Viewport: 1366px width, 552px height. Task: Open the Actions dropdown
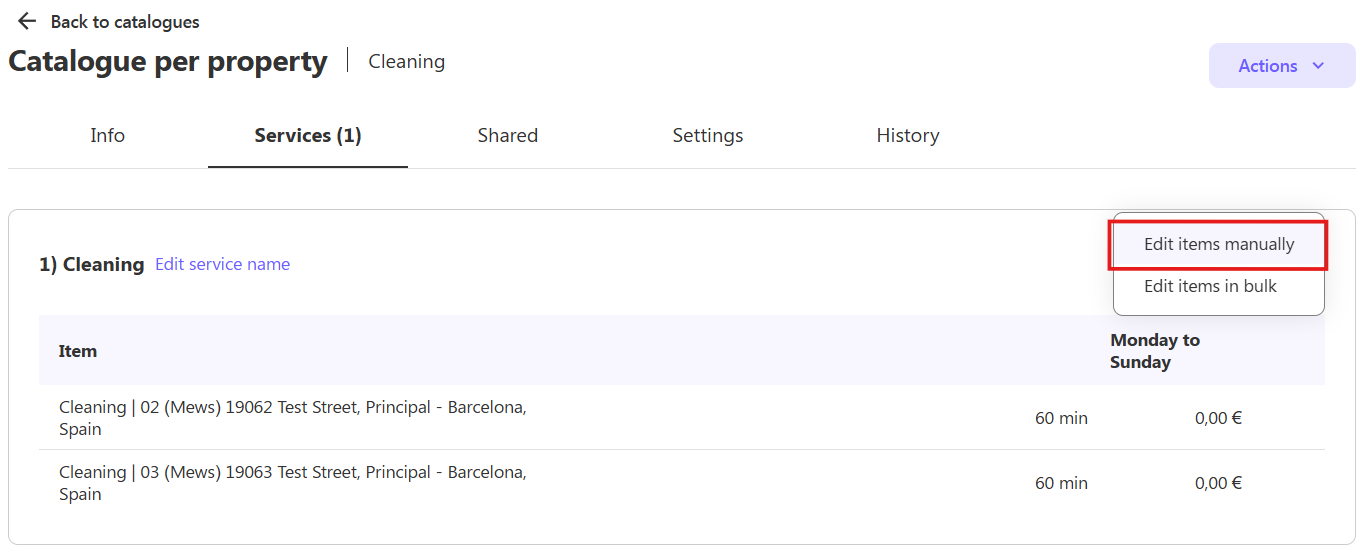coord(1282,66)
